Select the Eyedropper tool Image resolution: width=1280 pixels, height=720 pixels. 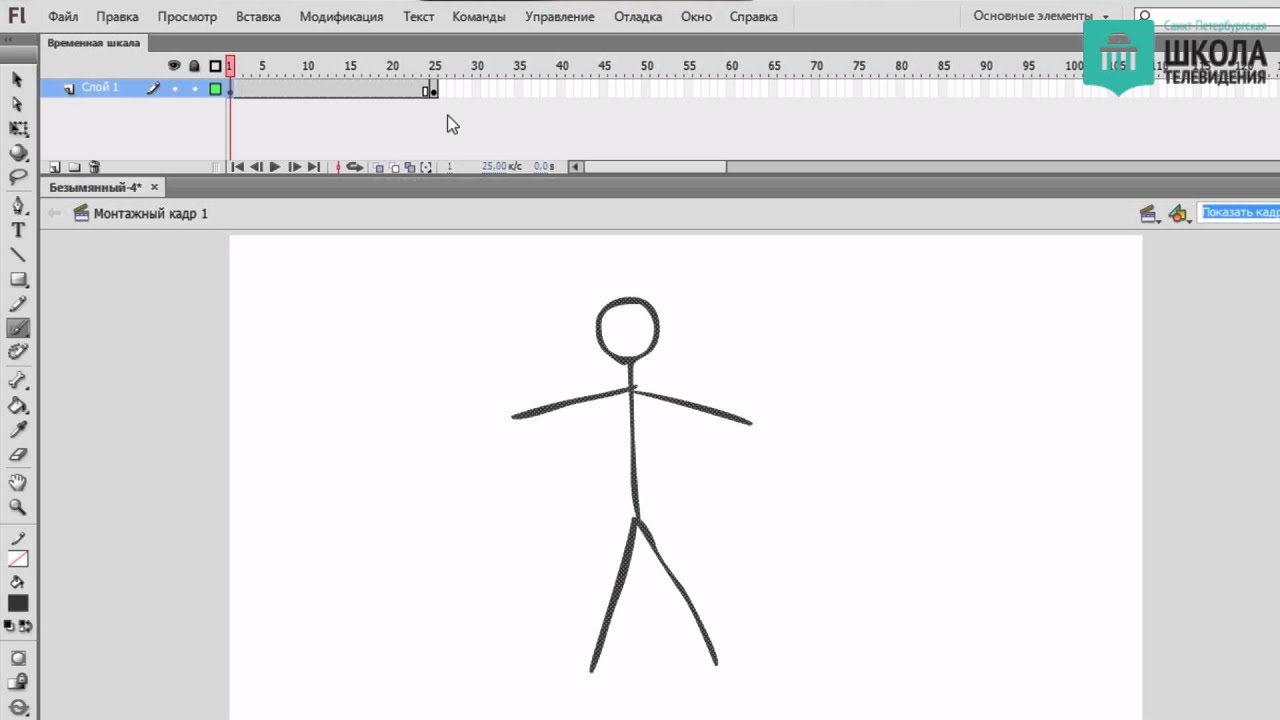pos(18,429)
